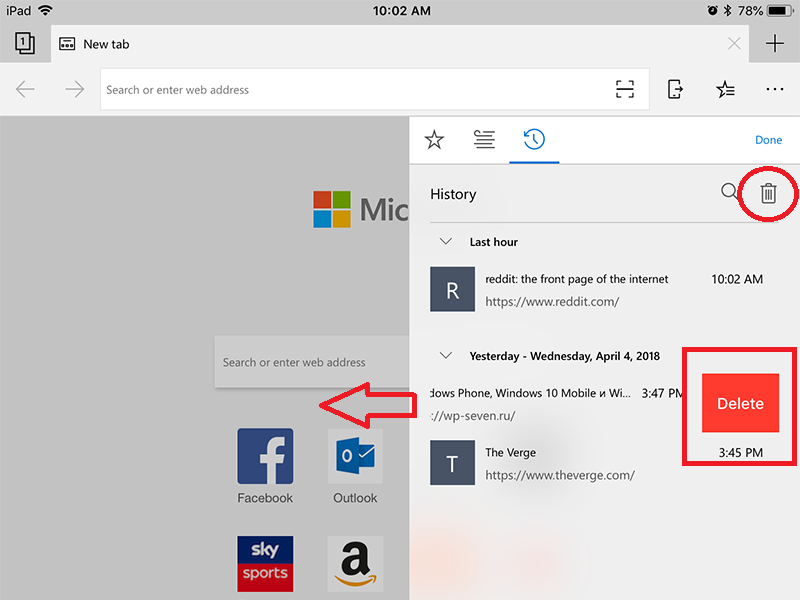Click the top address bar field
800x600 pixels.
pyautogui.click(x=374, y=89)
